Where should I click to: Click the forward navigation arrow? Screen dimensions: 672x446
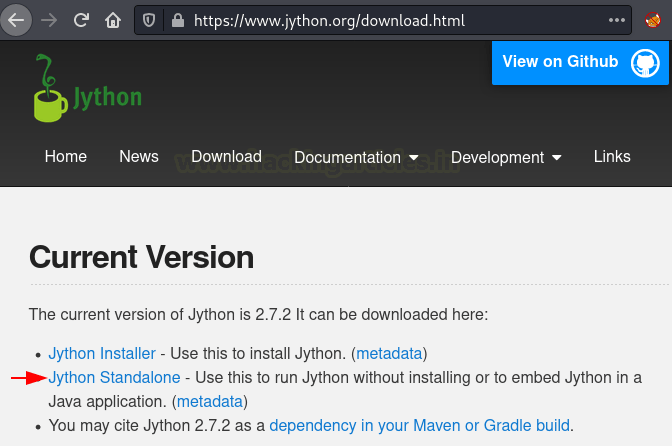pos(49,20)
